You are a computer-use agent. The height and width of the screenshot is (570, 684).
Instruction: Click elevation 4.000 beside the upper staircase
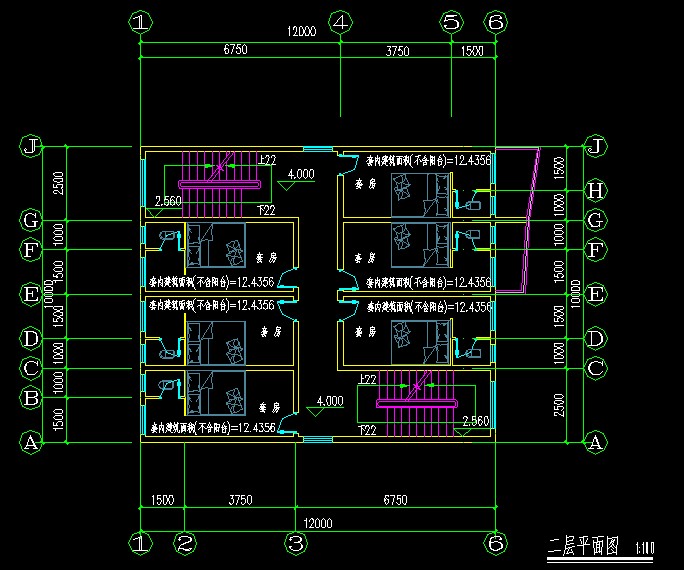click(x=301, y=174)
